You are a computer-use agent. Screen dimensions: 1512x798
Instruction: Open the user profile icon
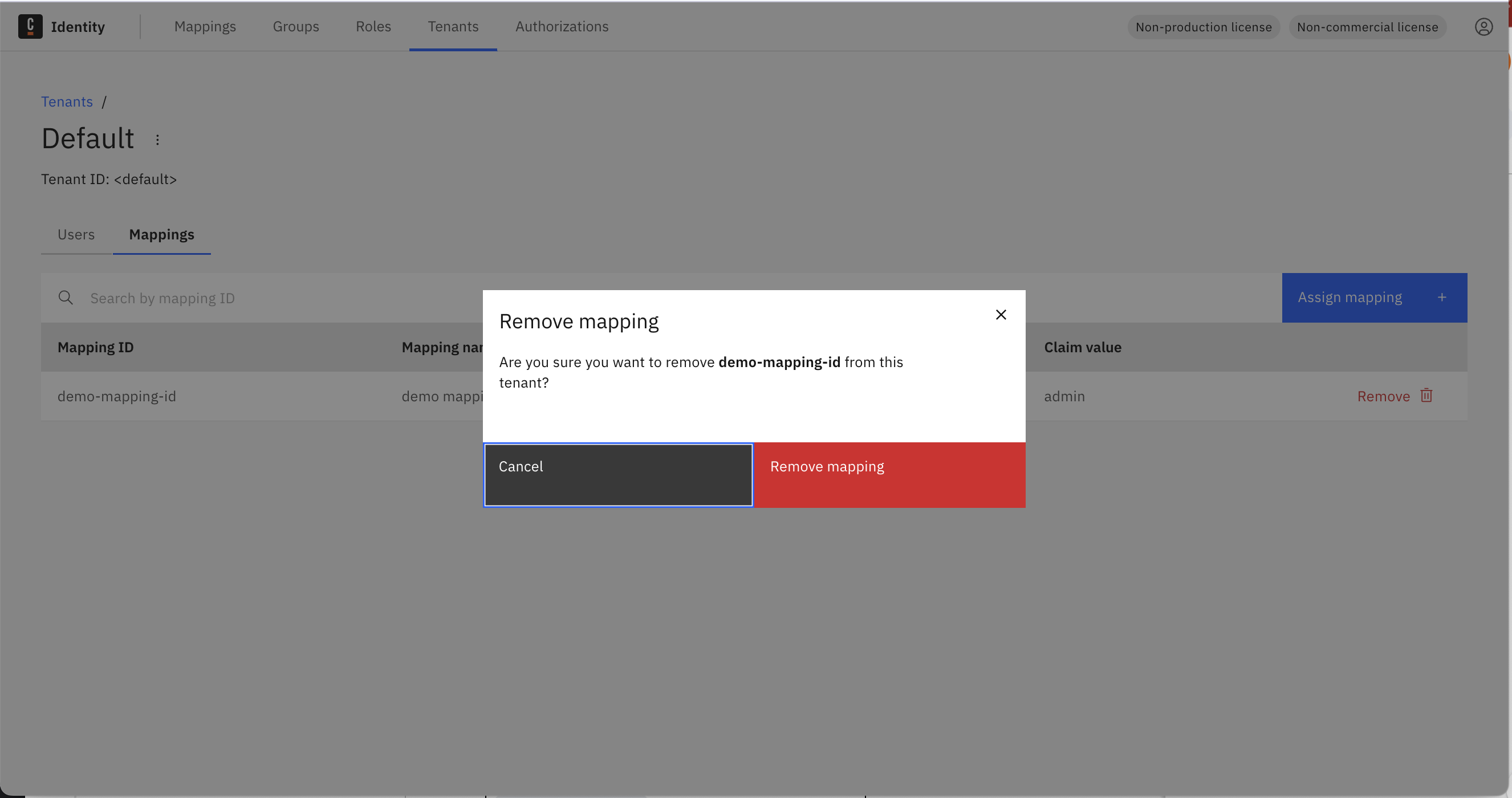(1484, 26)
